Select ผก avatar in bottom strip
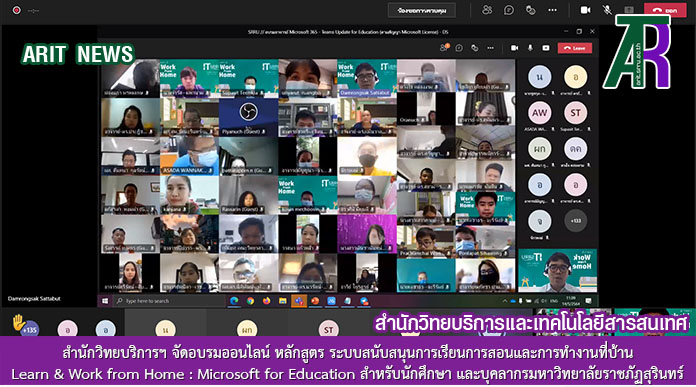This screenshot has width=696, height=387. click(247, 329)
